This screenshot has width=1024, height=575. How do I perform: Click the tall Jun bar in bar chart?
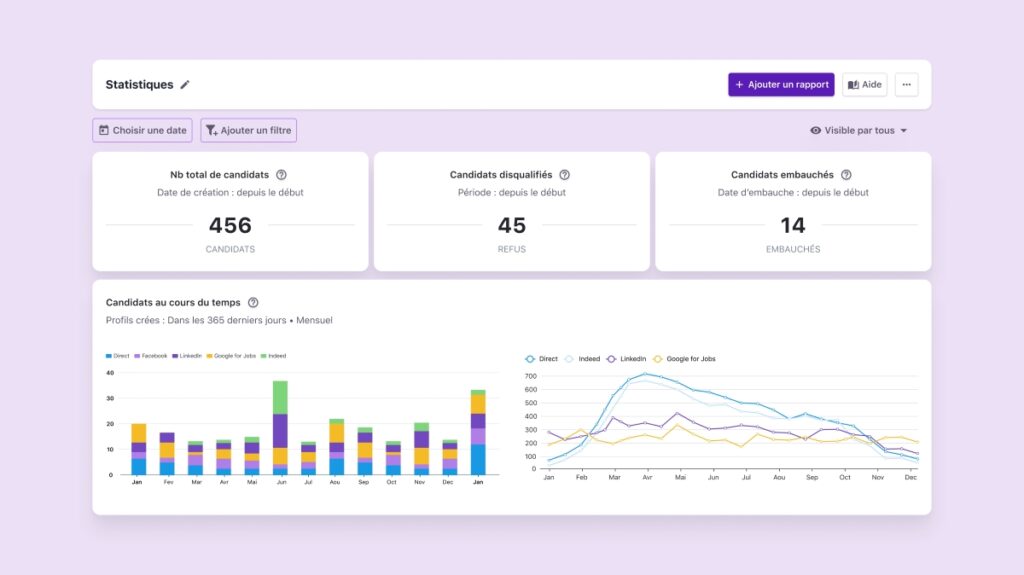[280, 427]
